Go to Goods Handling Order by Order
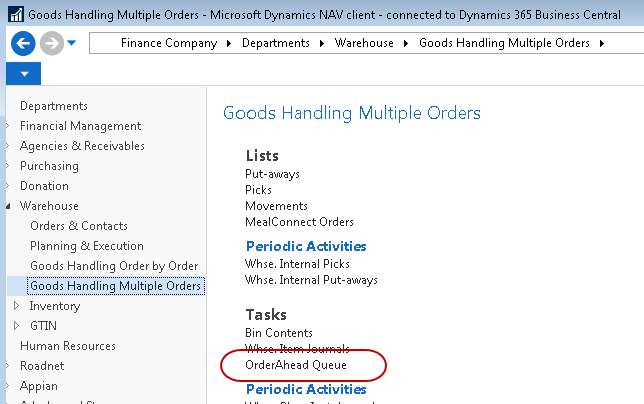Viewport: 644px width, 404px height. coord(114,266)
